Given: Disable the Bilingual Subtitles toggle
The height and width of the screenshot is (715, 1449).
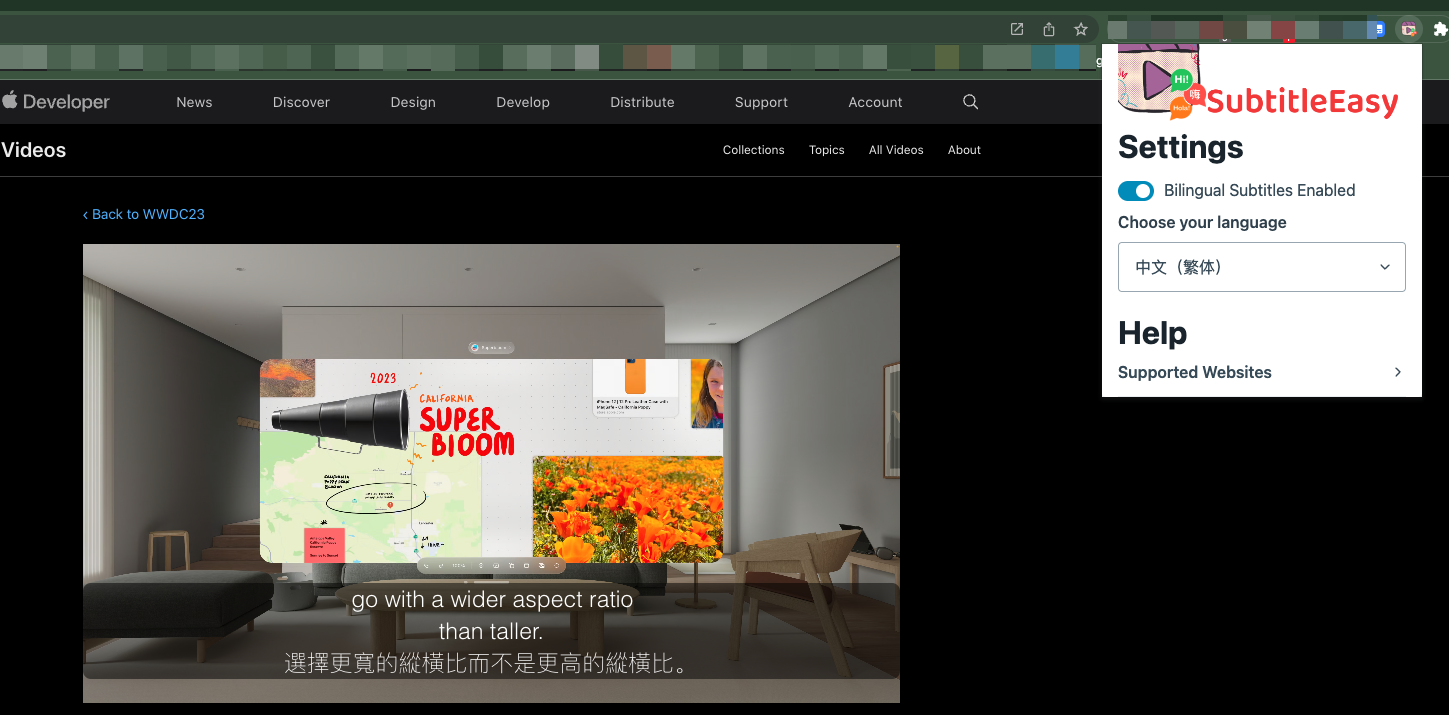Looking at the screenshot, I should (1135, 190).
